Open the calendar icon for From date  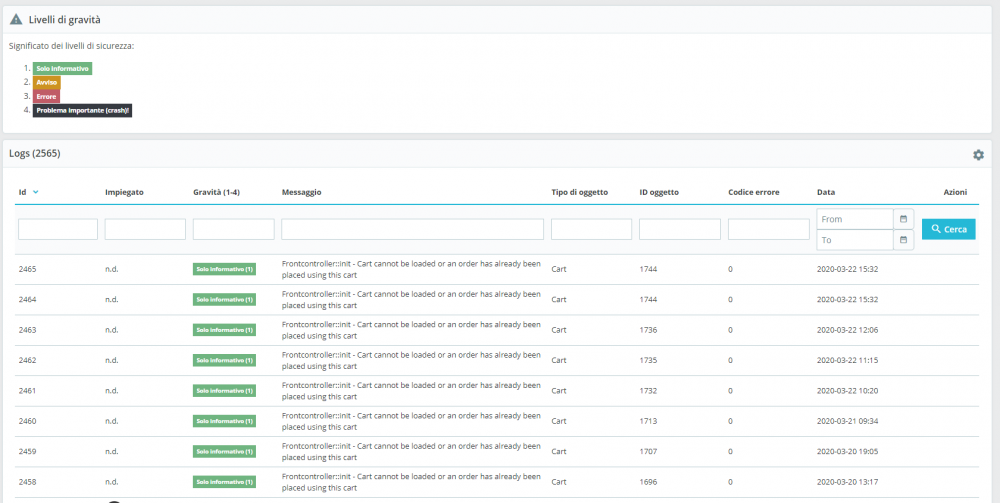[x=902, y=219]
